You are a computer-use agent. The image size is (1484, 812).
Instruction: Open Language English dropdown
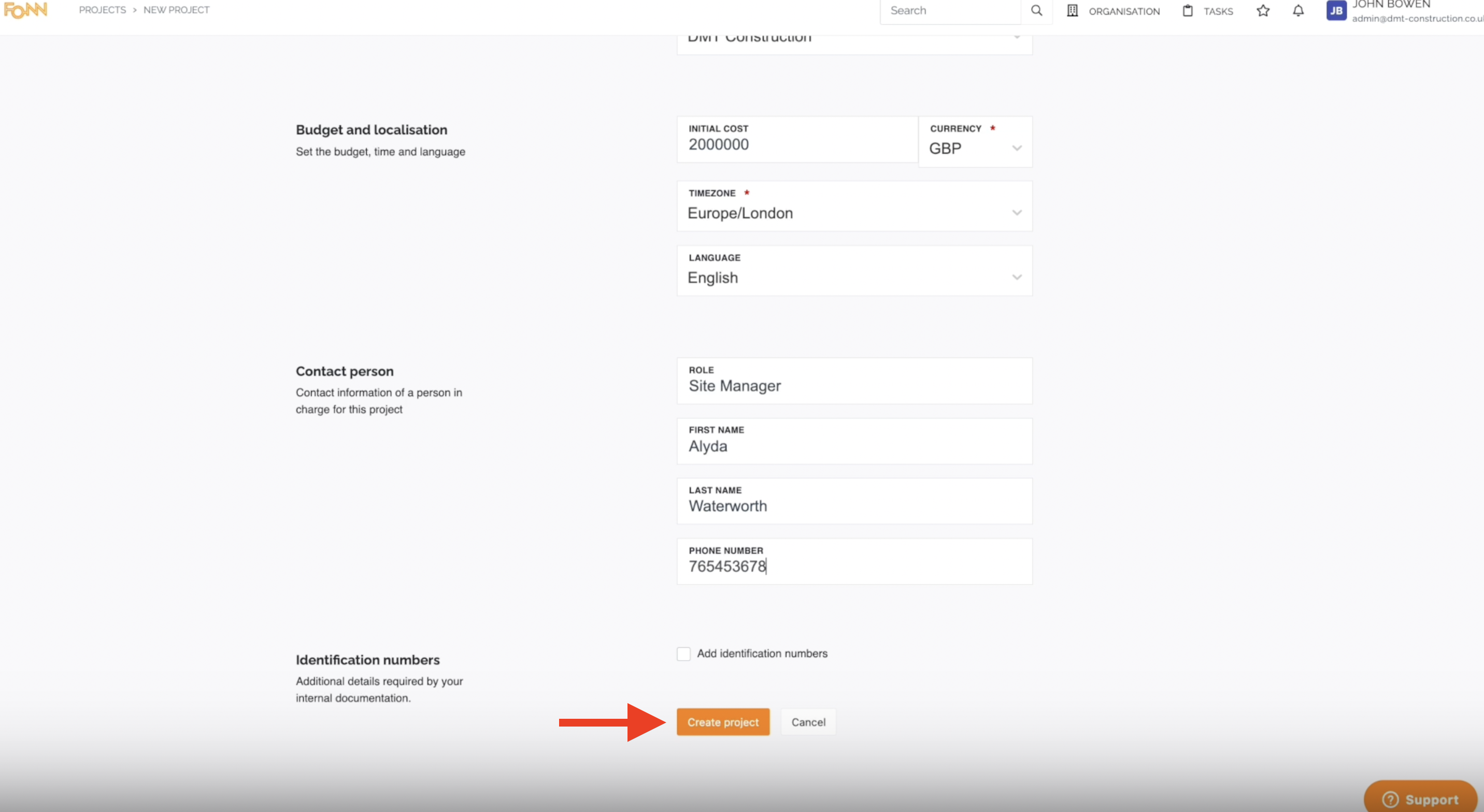click(854, 271)
